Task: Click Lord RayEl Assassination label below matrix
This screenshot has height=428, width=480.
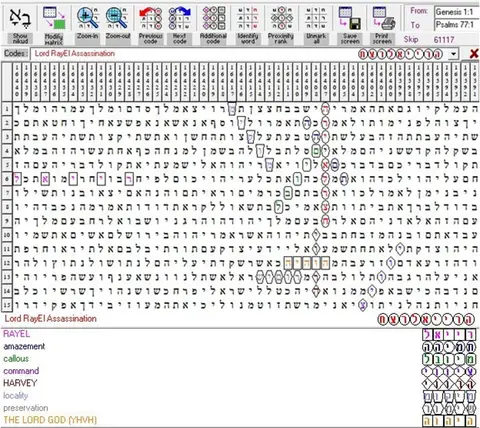Action: 50,319
